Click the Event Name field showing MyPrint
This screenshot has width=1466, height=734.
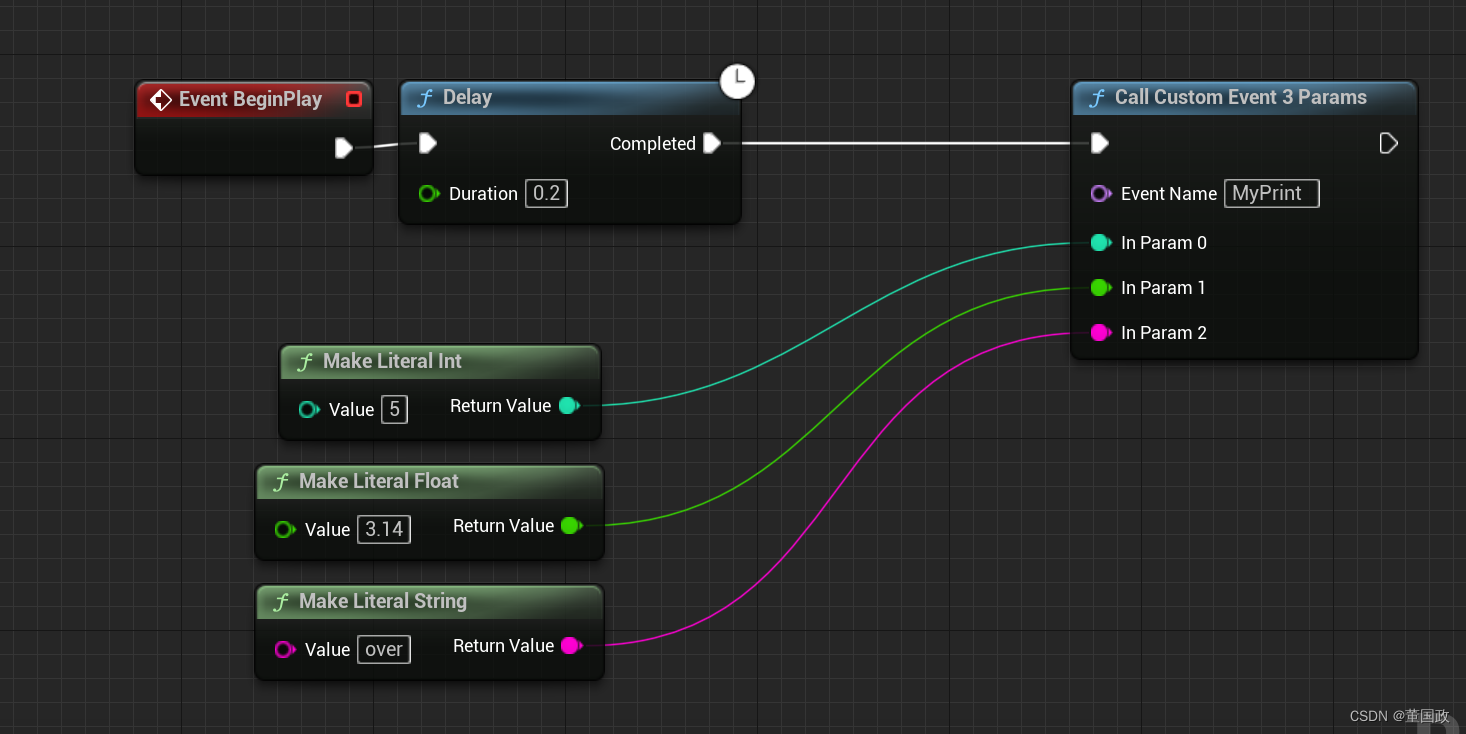point(1271,193)
